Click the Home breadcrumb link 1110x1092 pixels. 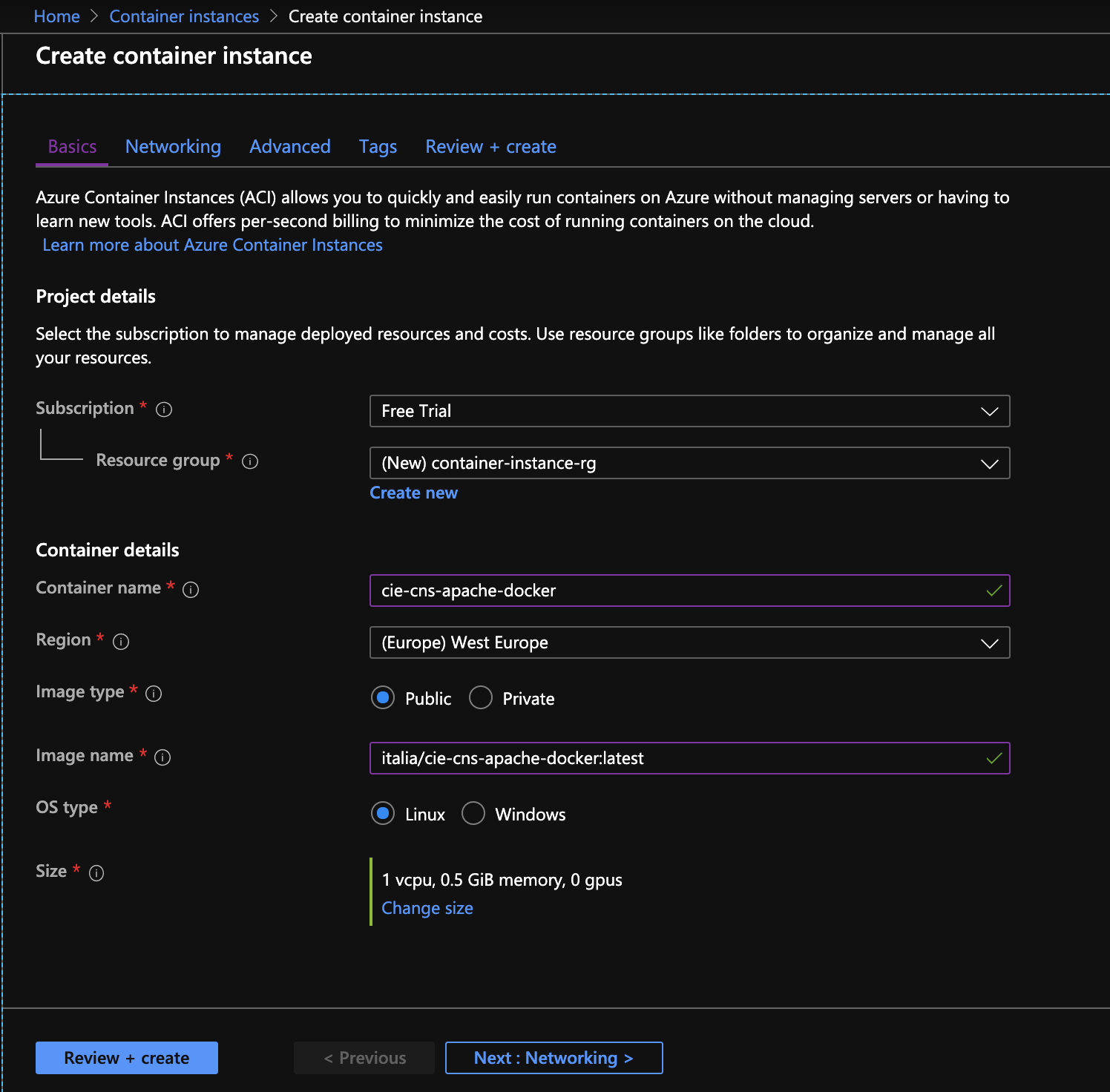57,16
